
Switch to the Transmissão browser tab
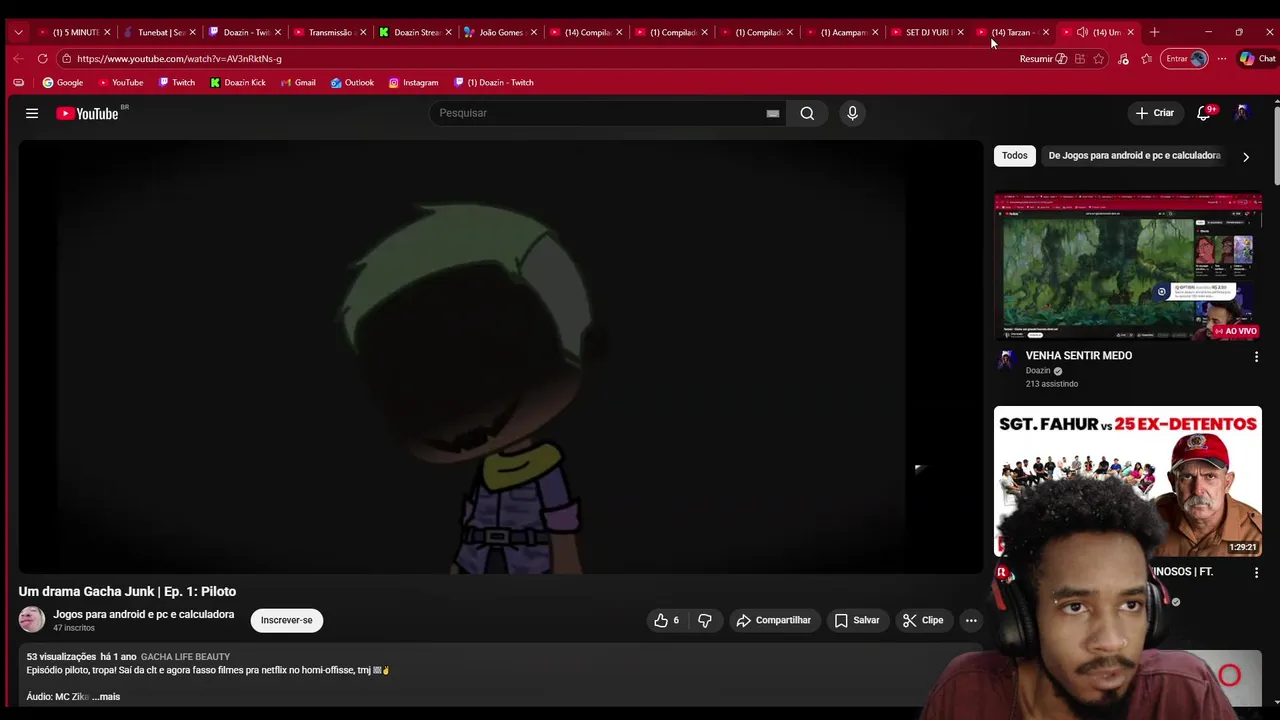coord(330,32)
